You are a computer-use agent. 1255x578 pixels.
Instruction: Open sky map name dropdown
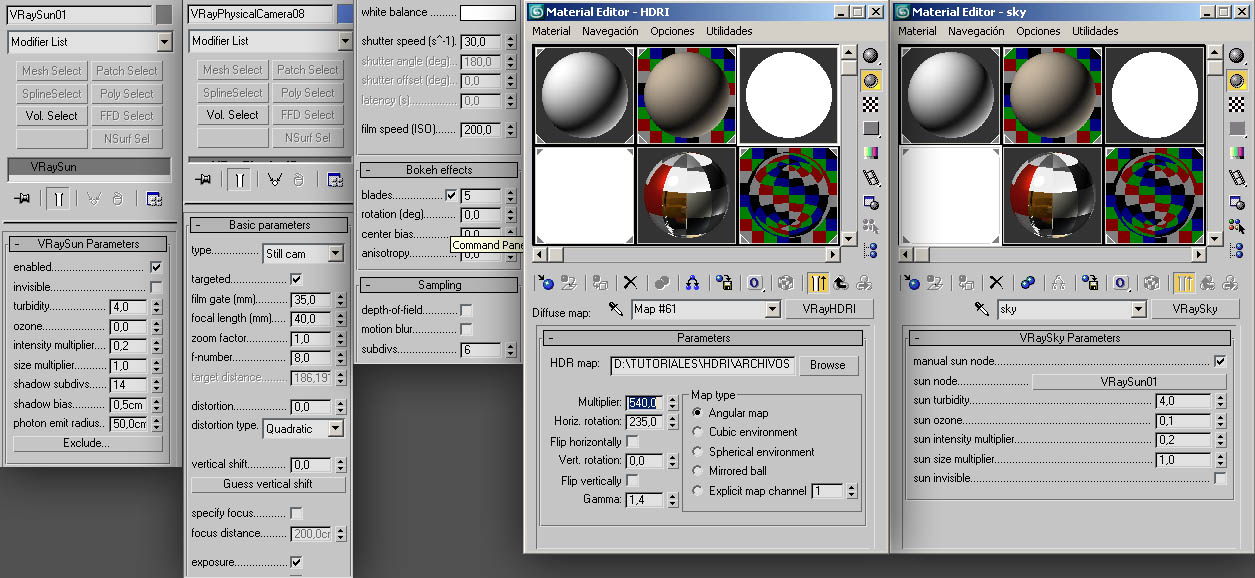tap(1137, 309)
